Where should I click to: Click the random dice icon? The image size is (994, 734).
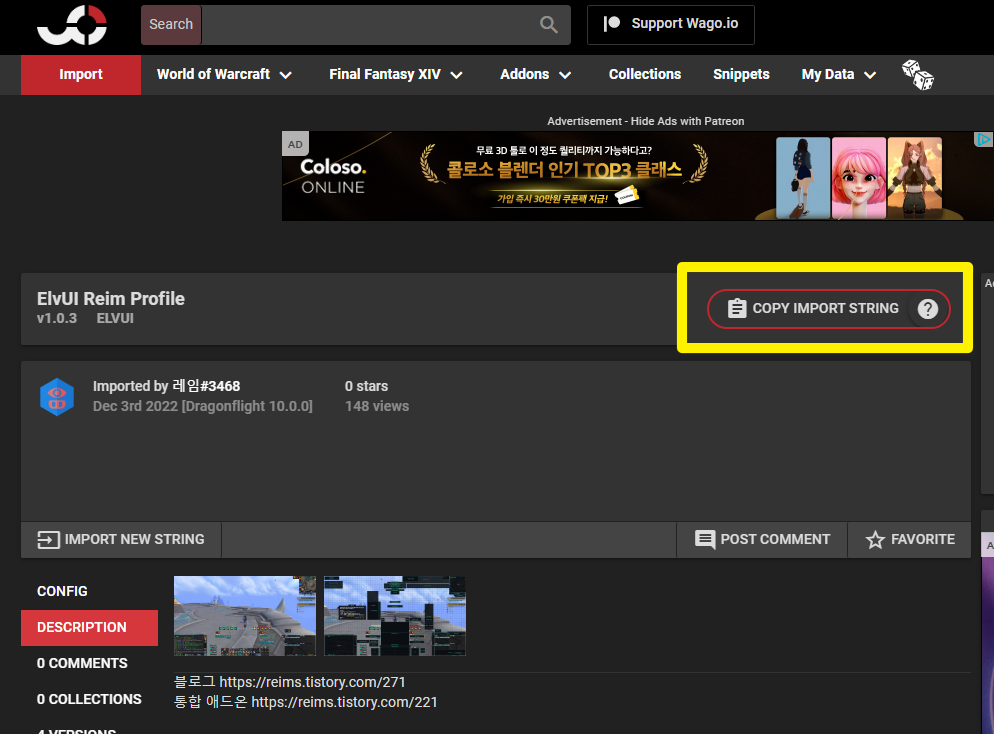[917, 75]
